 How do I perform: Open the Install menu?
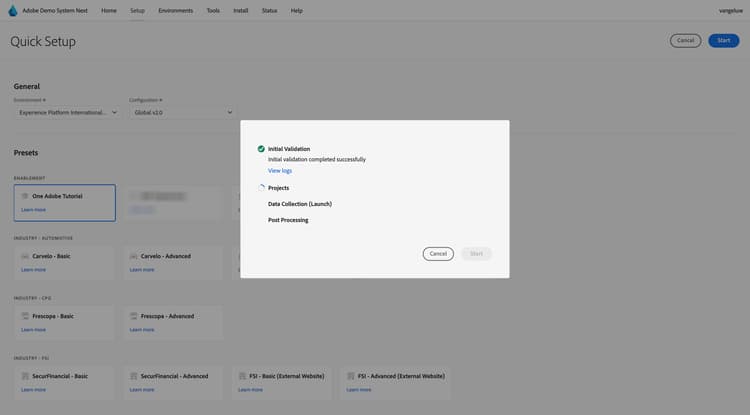pyautogui.click(x=241, y=11)
